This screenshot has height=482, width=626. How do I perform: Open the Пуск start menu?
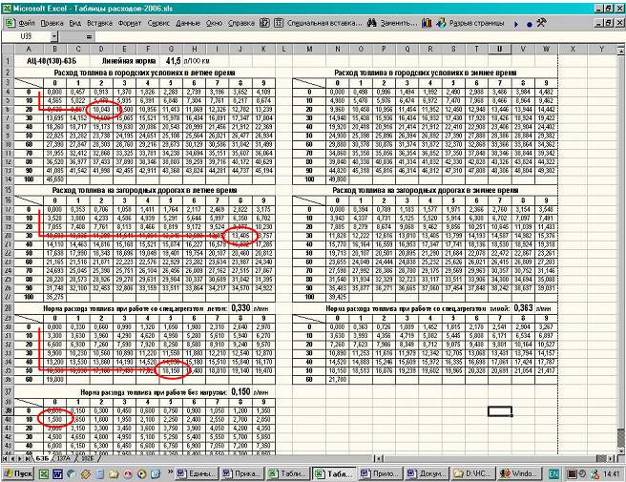click(x=18, y=473)
